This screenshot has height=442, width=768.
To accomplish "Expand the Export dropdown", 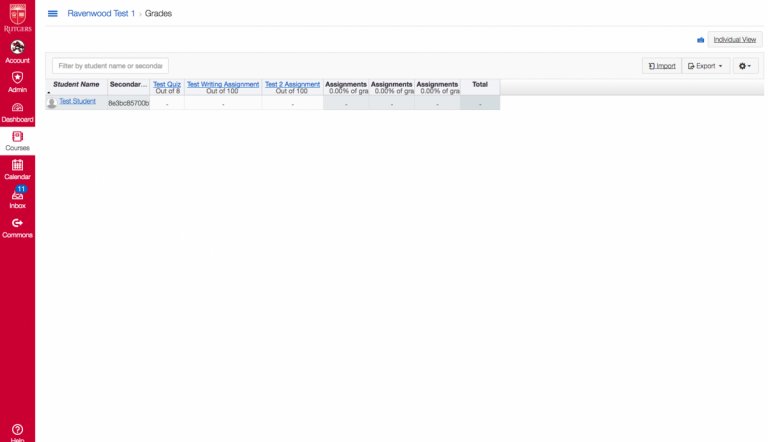I will [x=705, y=66].
